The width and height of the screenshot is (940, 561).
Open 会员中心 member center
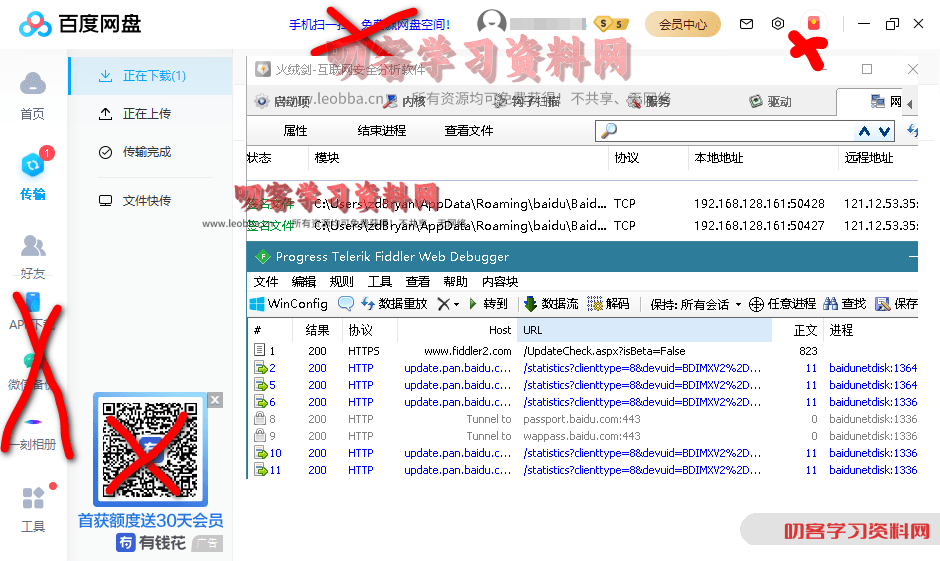click(x=683, y=25)
